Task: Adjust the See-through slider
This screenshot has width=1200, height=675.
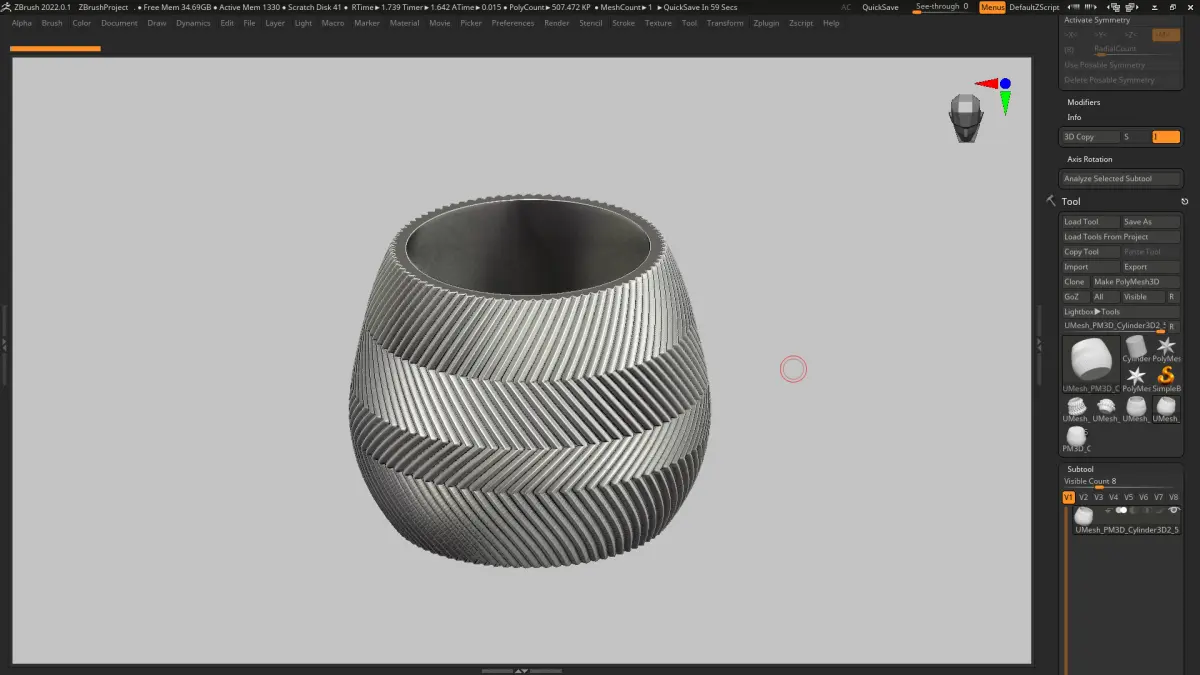Action: (942, 7)
